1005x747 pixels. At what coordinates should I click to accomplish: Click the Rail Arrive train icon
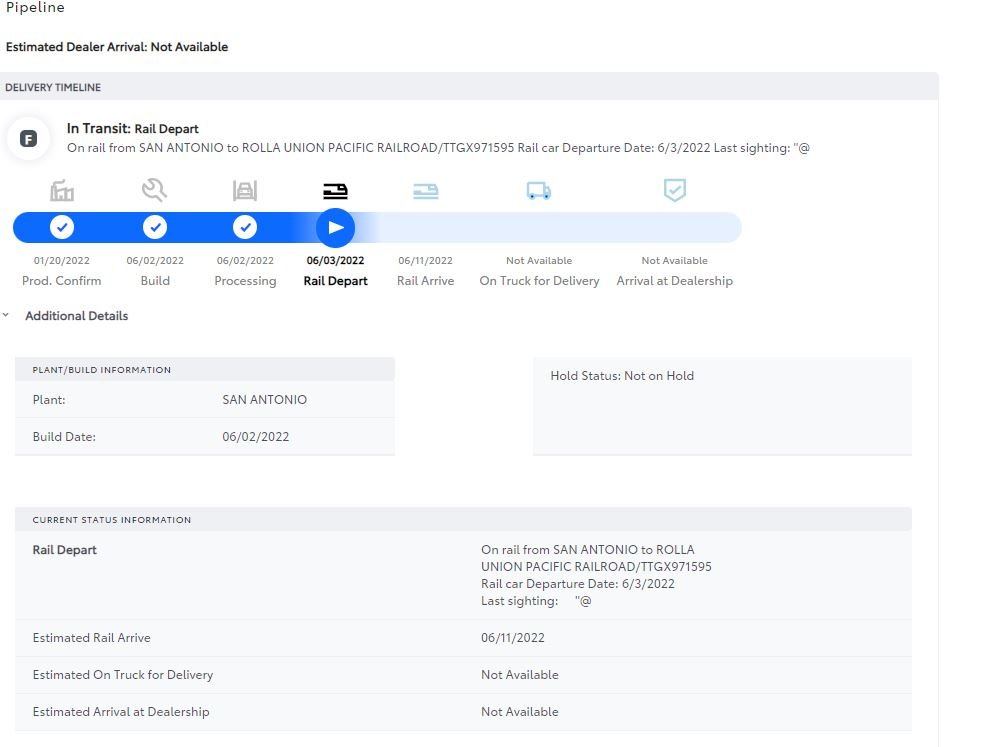coord(426,190)
